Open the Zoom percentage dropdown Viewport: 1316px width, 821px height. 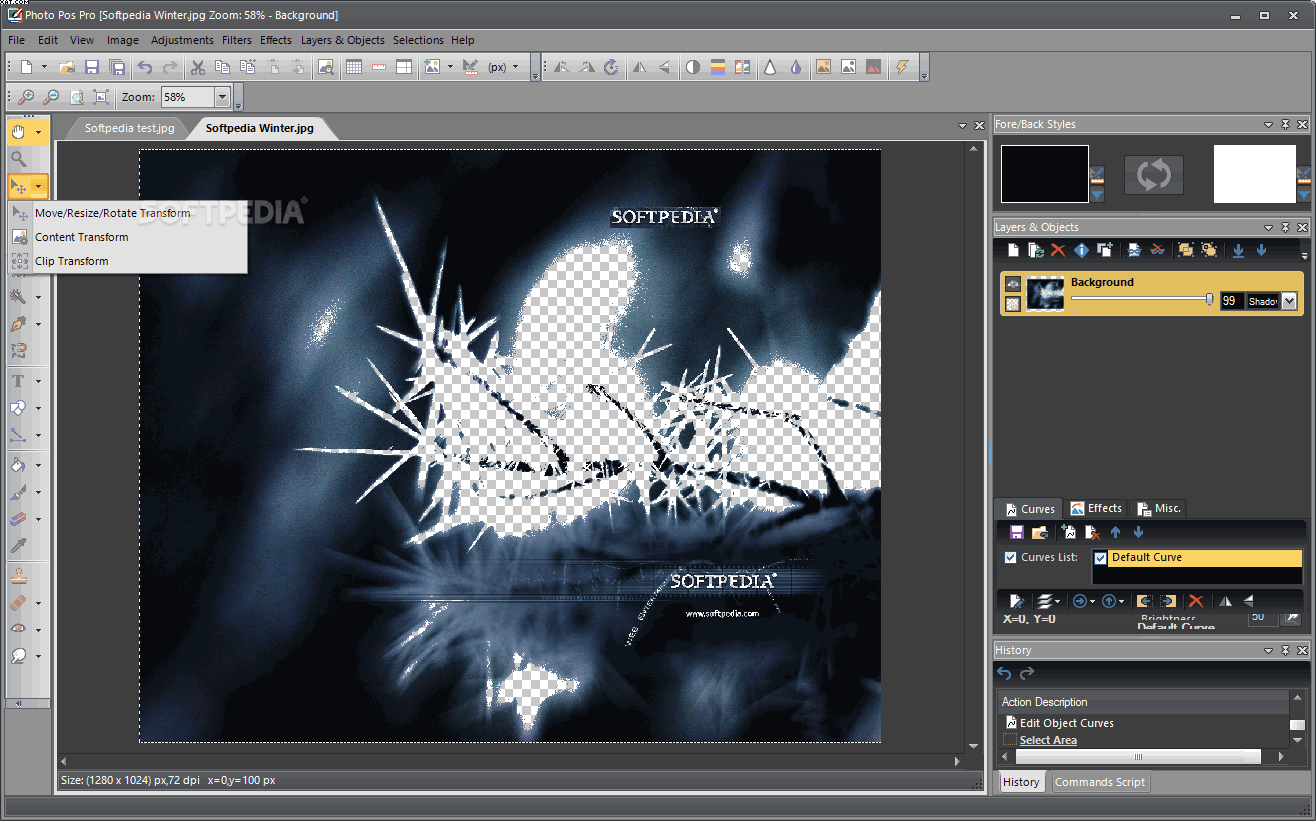pyautogui.click(x=222, y=97)
